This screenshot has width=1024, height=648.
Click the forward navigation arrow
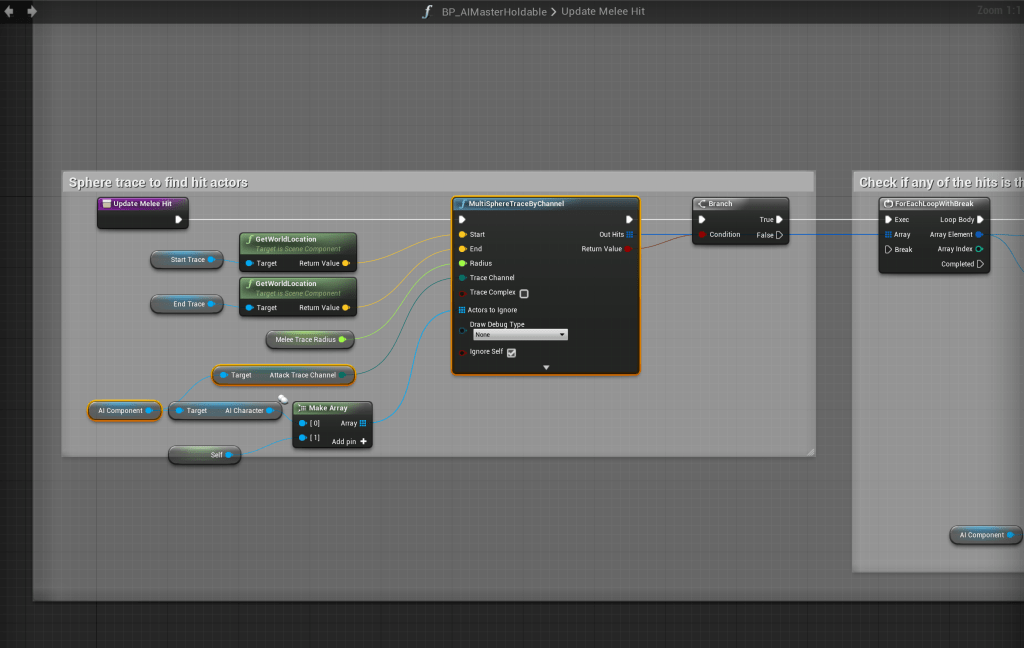[x=32, y=11]
